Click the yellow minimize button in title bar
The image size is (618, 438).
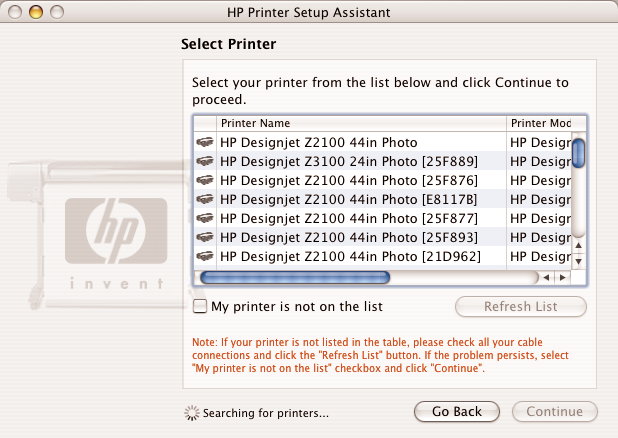pos(36,12)
